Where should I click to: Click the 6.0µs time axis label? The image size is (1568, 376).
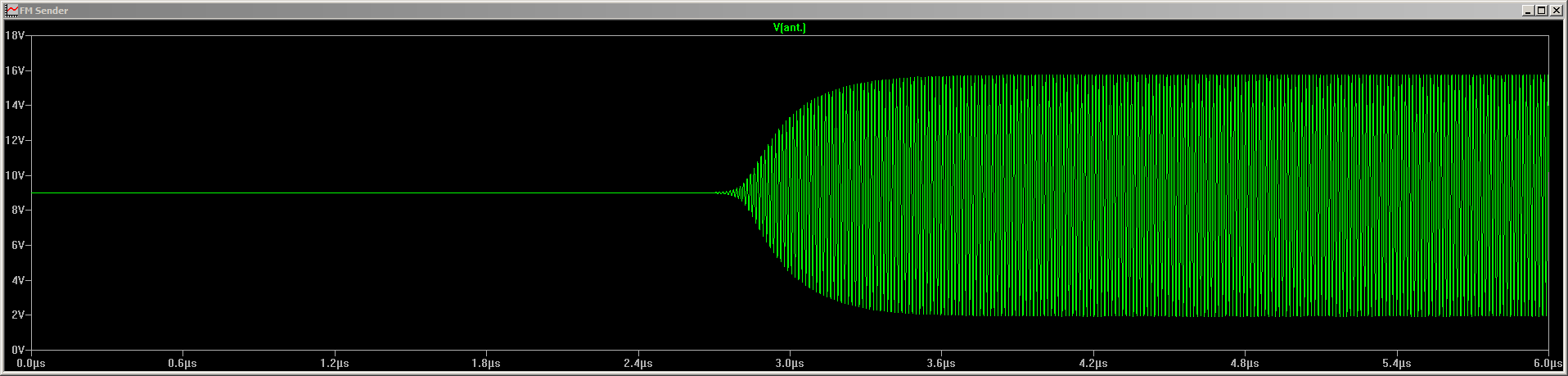click(x=1548, y=363)
